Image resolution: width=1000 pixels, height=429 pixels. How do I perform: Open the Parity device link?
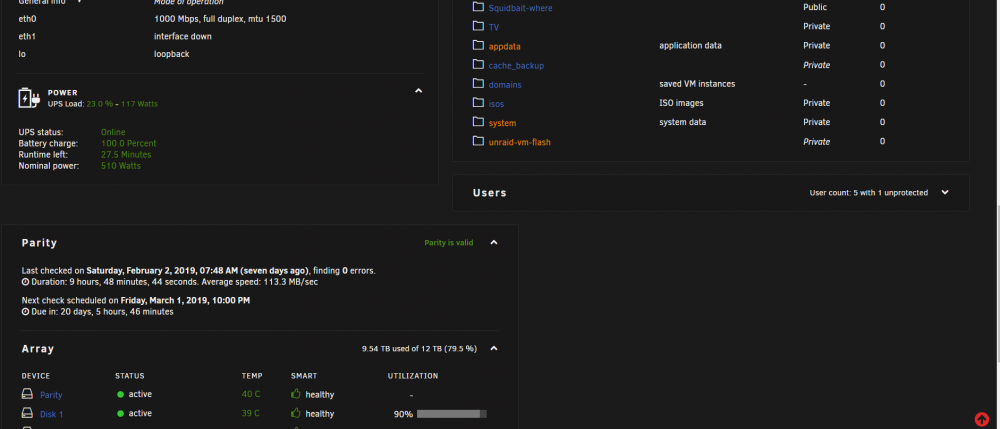click(51, 395)
